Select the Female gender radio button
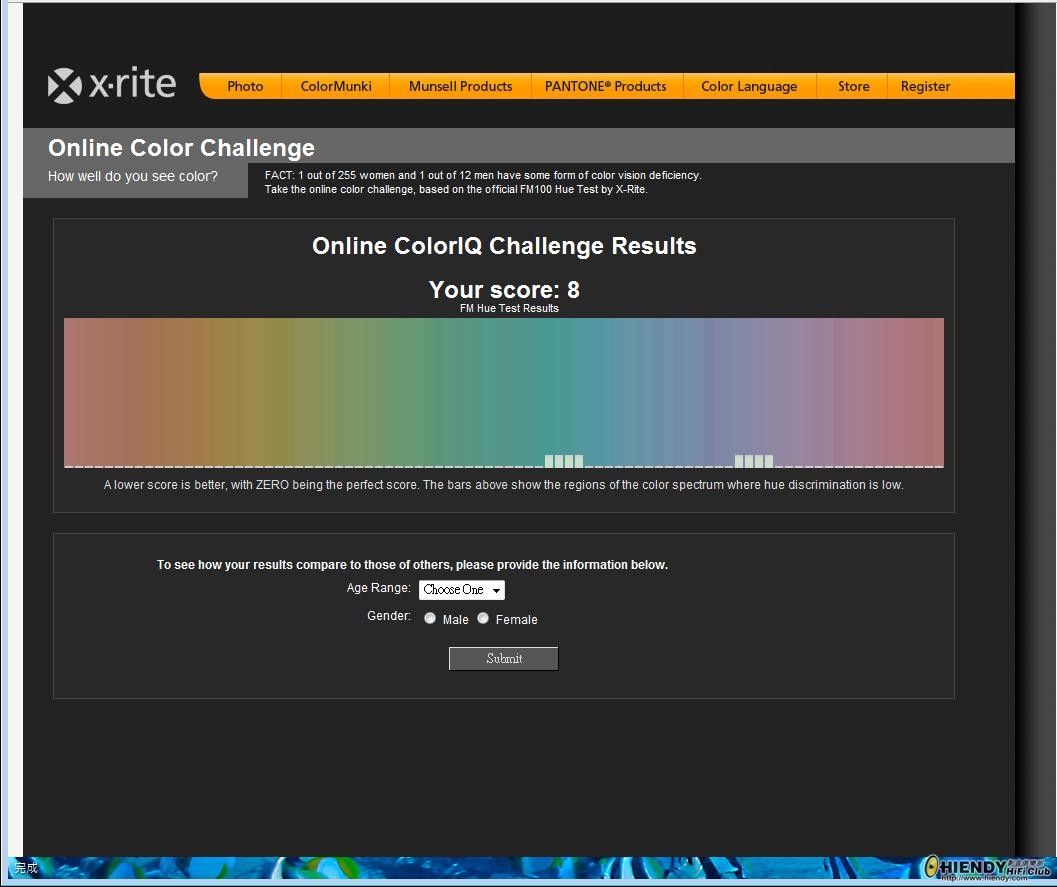 click(483, 618)
